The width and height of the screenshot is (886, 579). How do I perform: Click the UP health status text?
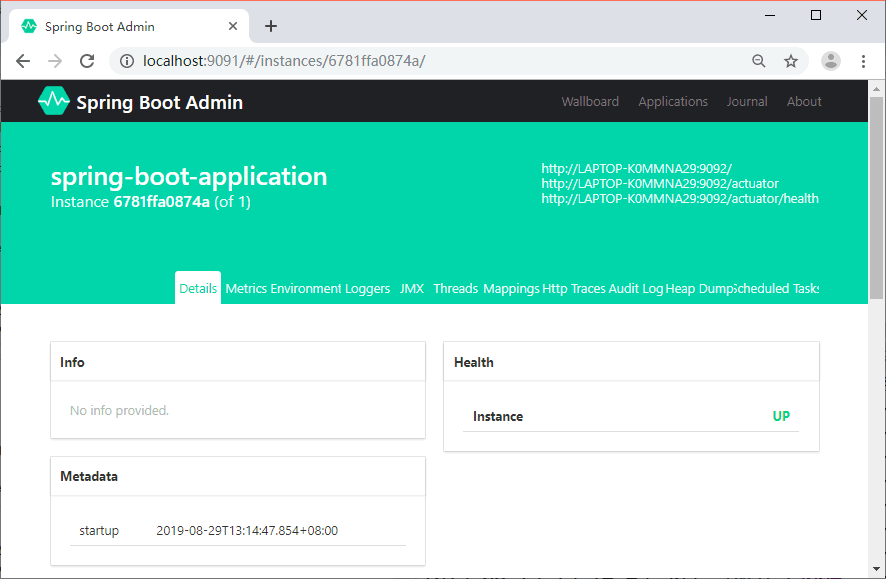click(x=781, y=416)
